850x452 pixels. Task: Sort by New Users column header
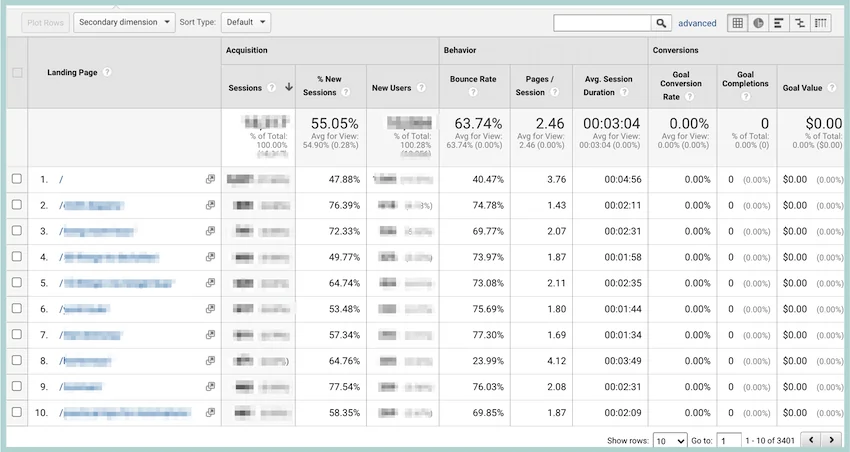click(x=391, y=88)
